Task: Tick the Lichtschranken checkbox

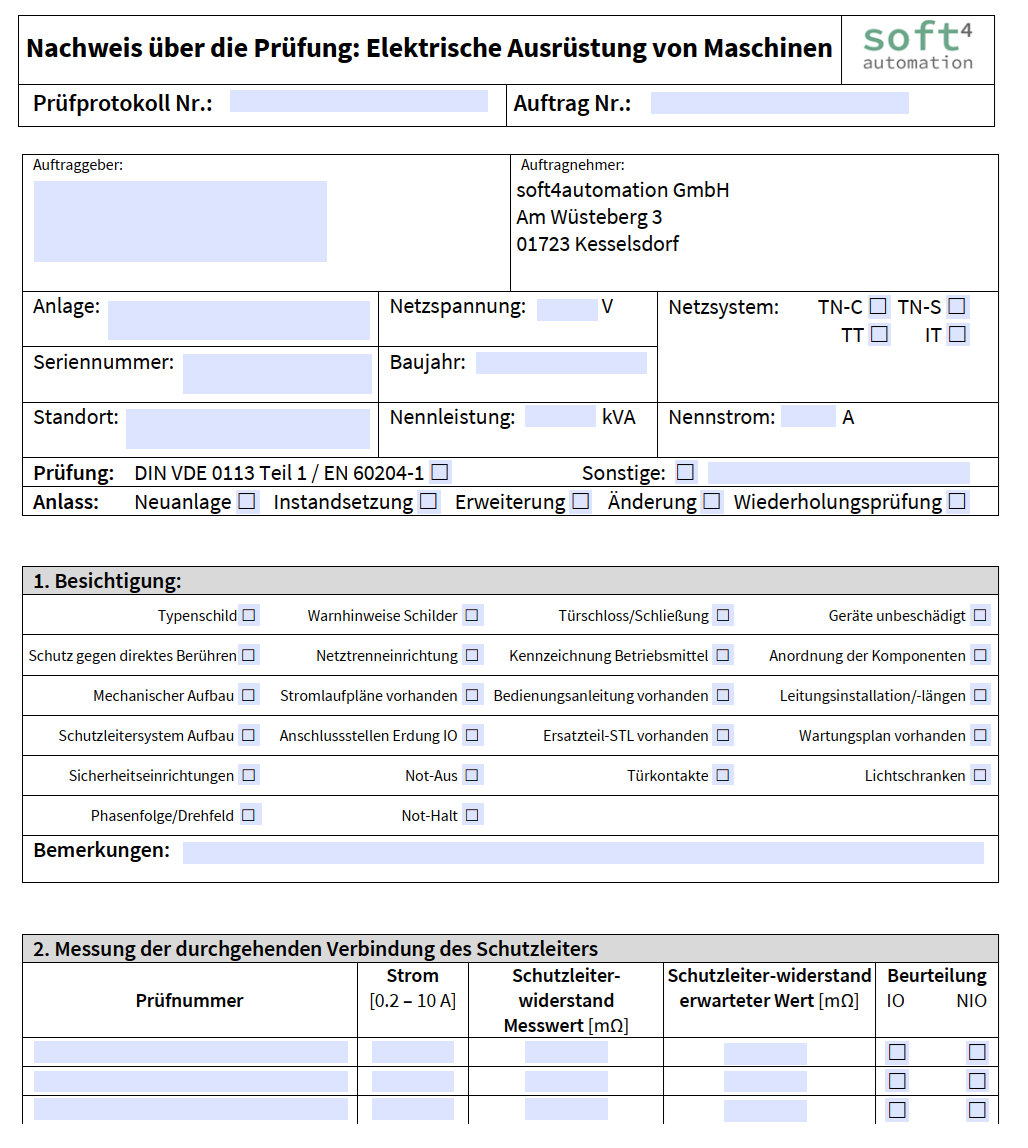Action: pos(980,775)
